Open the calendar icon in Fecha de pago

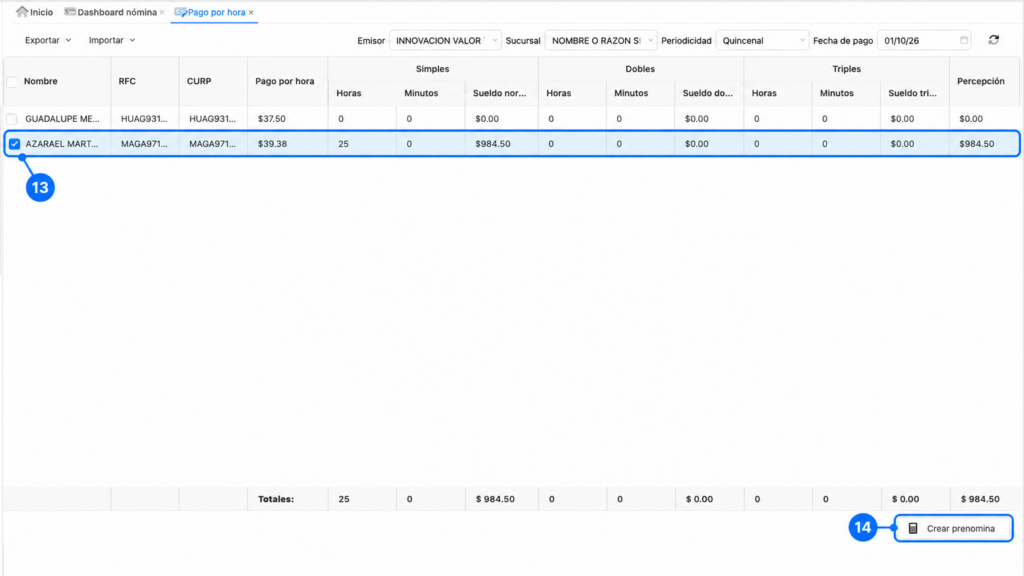click(x=964, y=40)
